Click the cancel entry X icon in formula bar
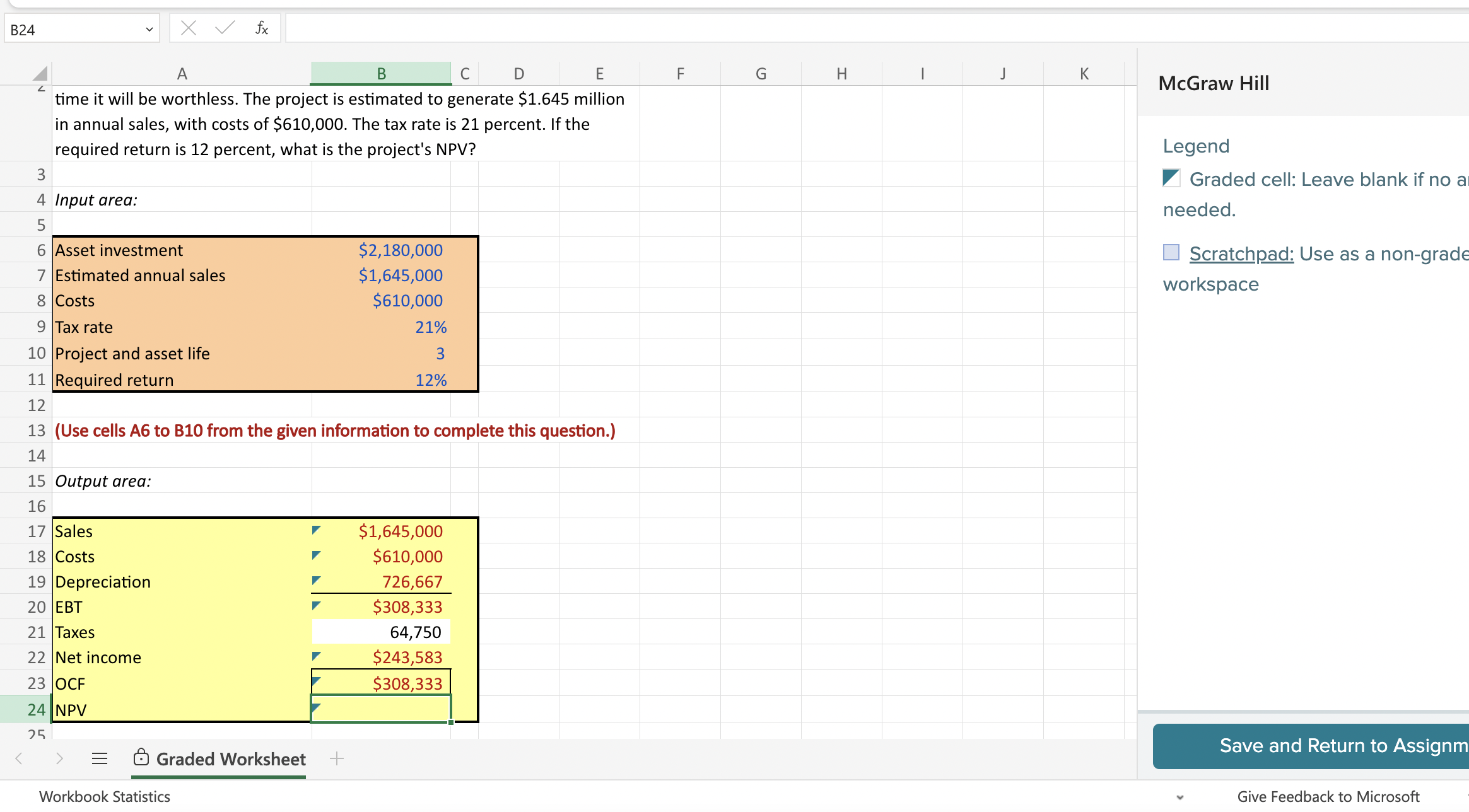Screen dimensions: 1469x812 [188, 27]
